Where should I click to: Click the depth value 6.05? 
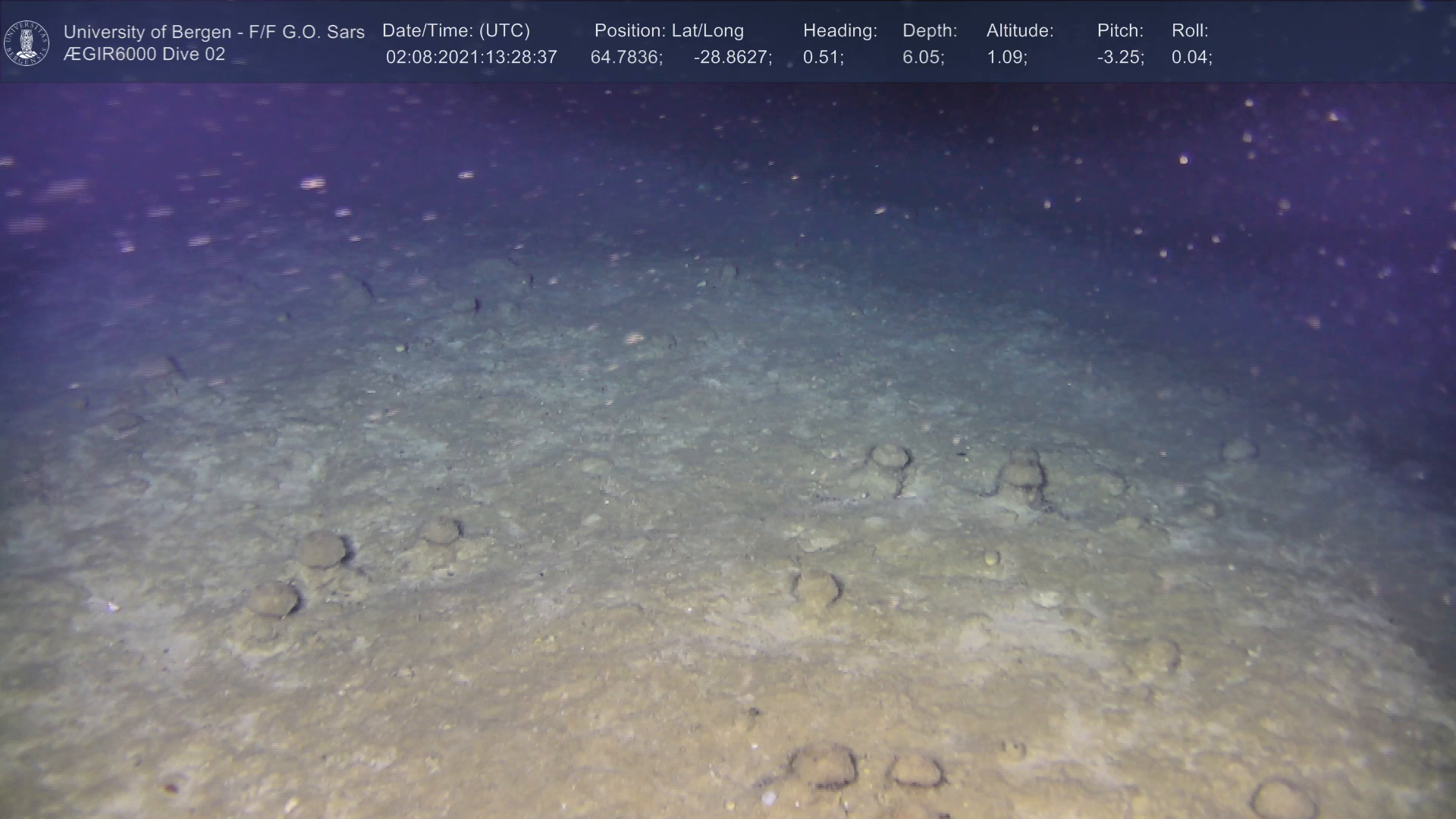923,58
